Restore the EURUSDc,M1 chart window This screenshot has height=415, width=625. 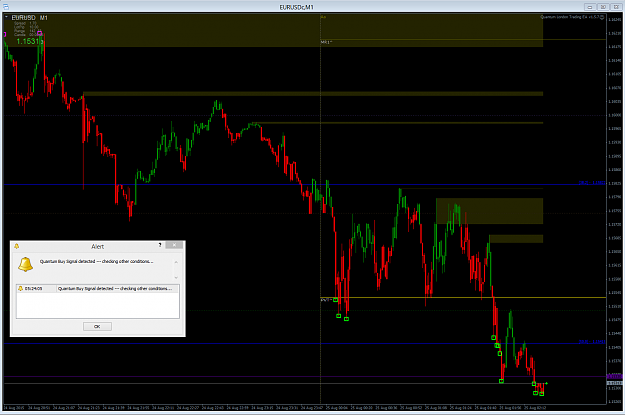(x=603, y=7)
